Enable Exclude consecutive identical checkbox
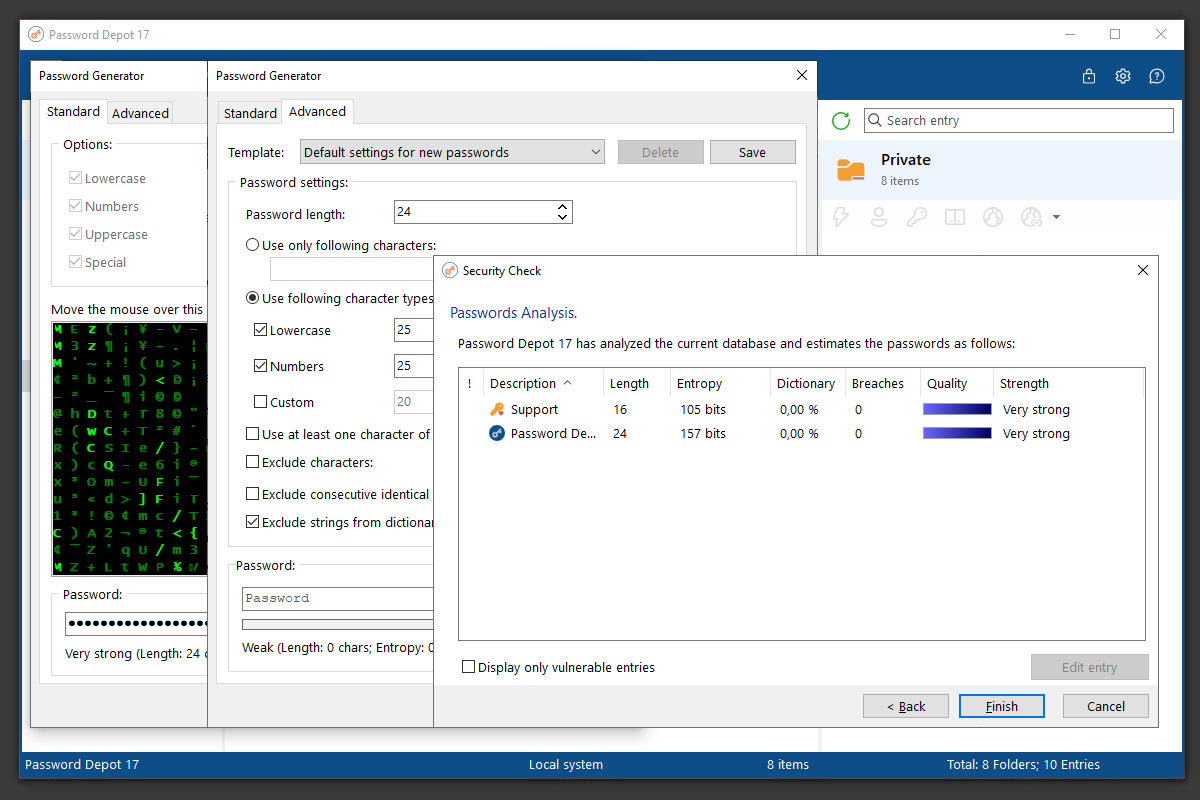The width and height of the screenshot is (1200, 800). 252,494
